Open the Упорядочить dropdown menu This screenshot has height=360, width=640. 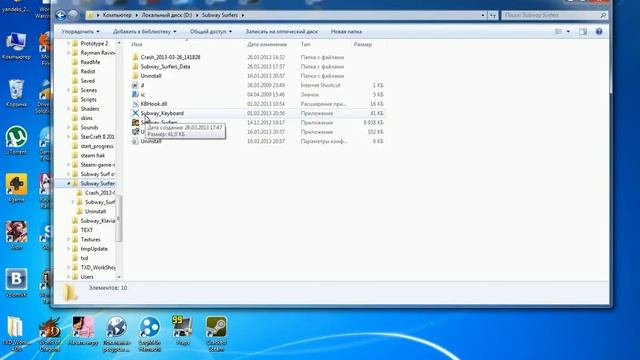tap(80, 31)
